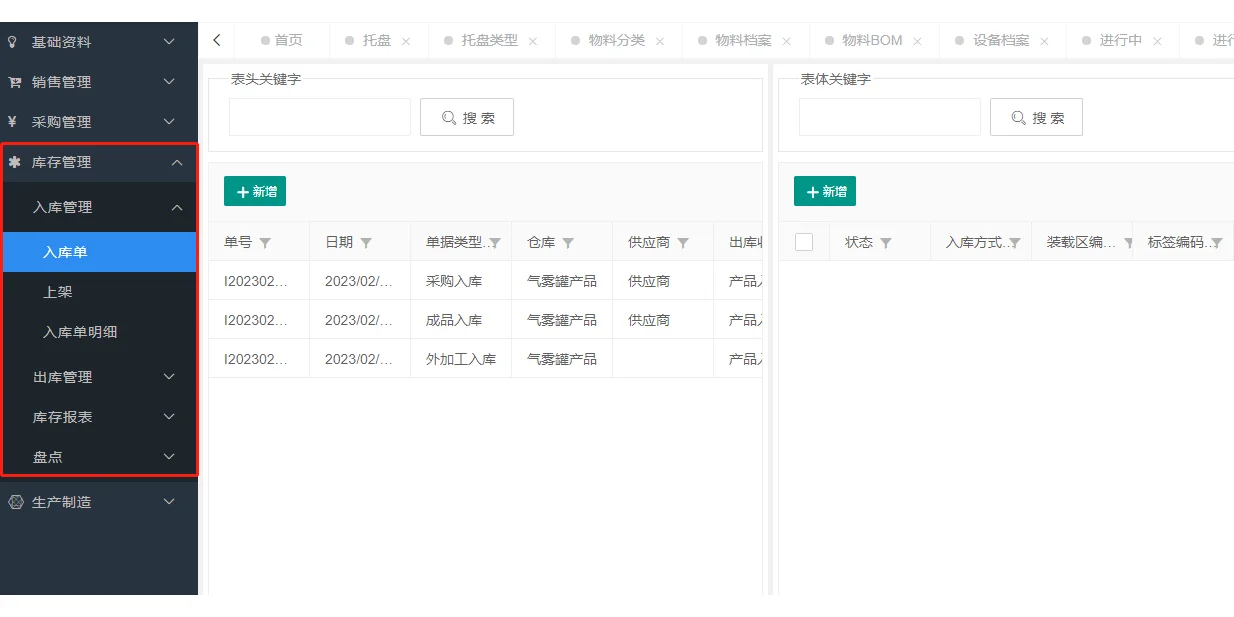Click the lightbulb icon beside 基础资料

pos(13,42)
